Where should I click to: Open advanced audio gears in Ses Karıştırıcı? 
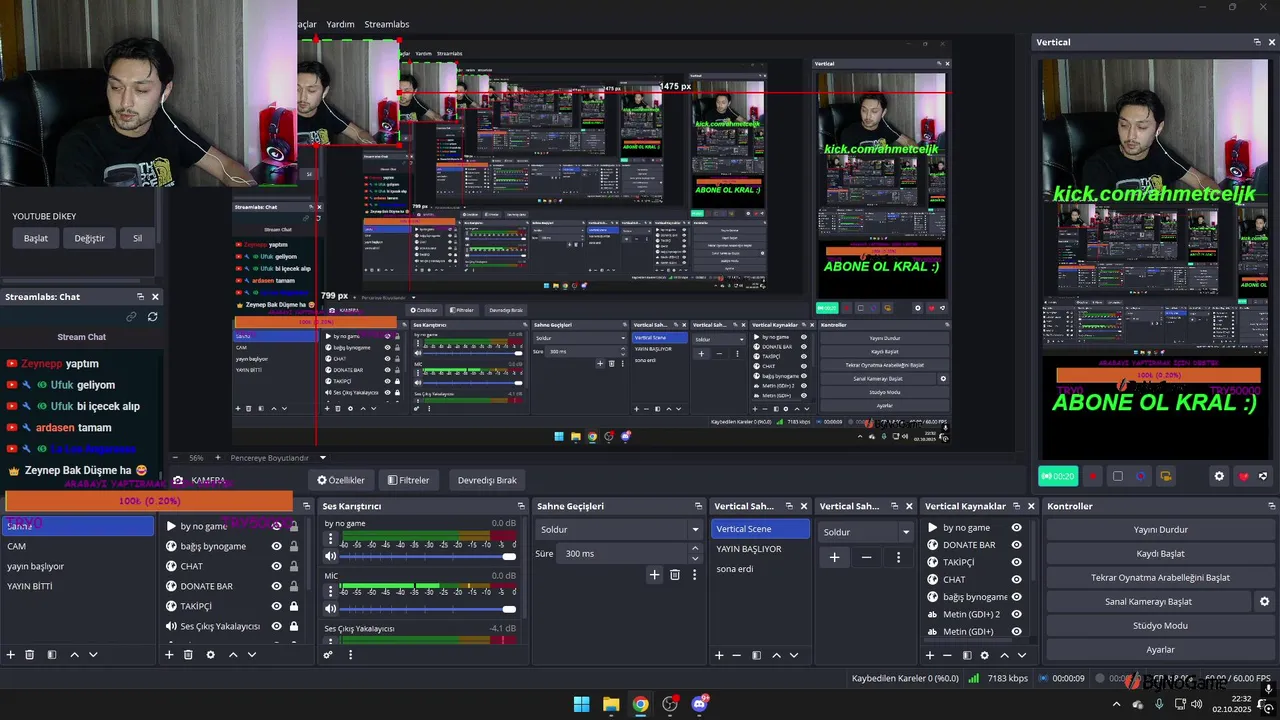[x=328, y=655]
